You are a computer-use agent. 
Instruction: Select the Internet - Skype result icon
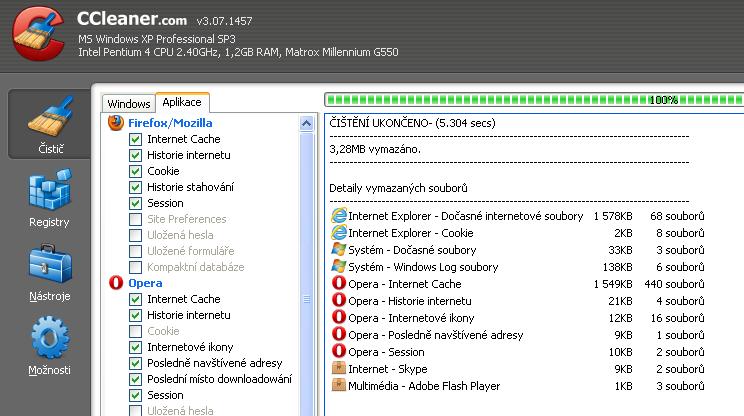339,369
